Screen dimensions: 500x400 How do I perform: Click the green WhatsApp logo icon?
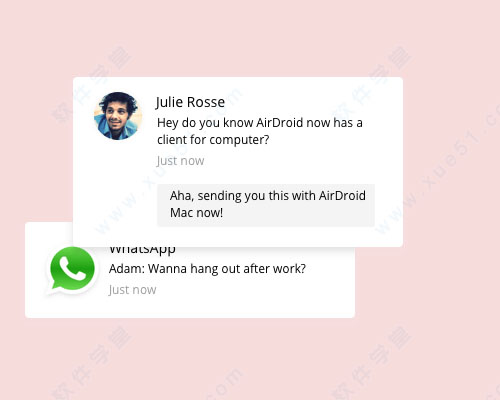73,269
